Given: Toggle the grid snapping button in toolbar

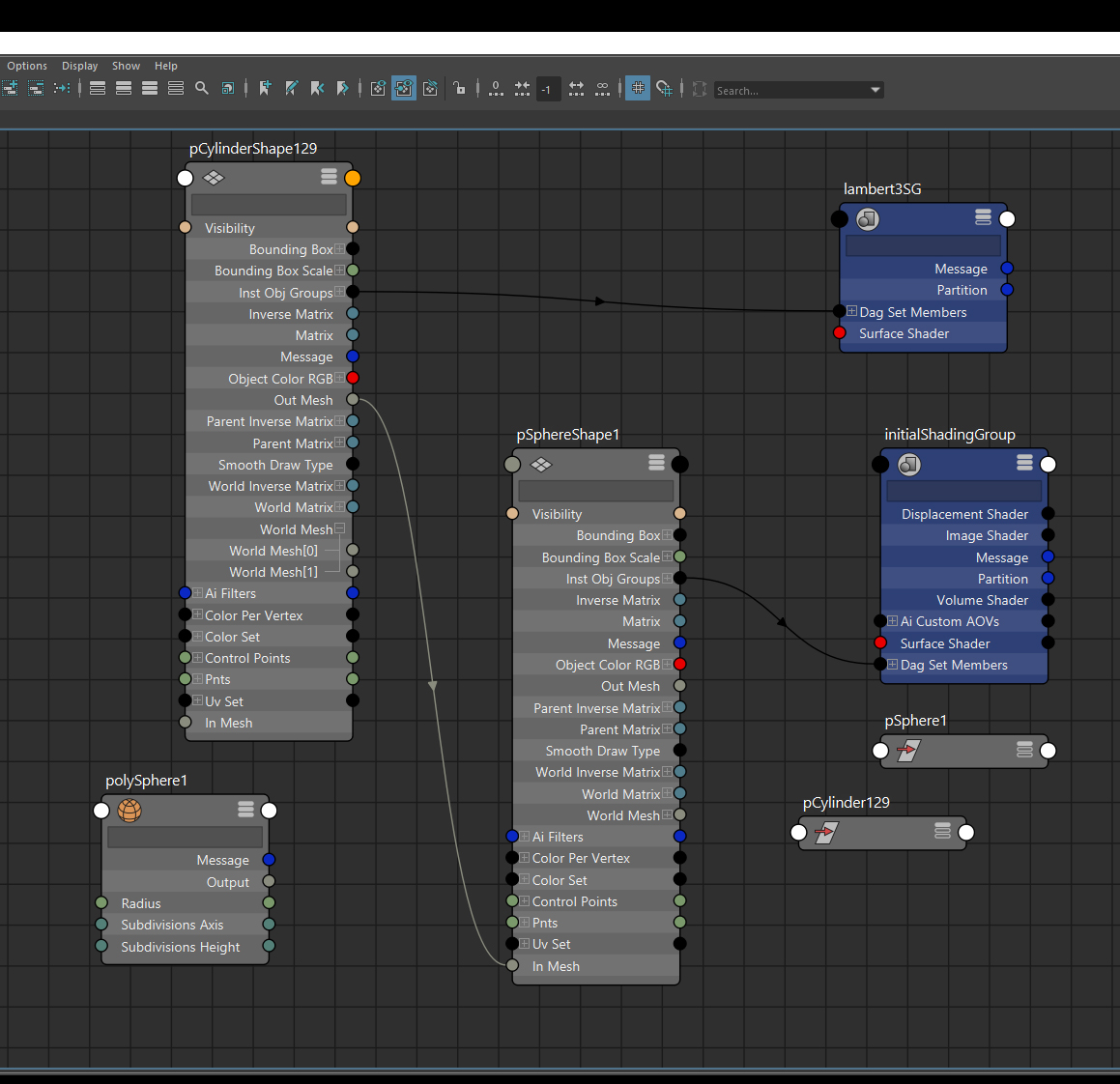Looking at the screenshot, I should click(x=664, y=89).
